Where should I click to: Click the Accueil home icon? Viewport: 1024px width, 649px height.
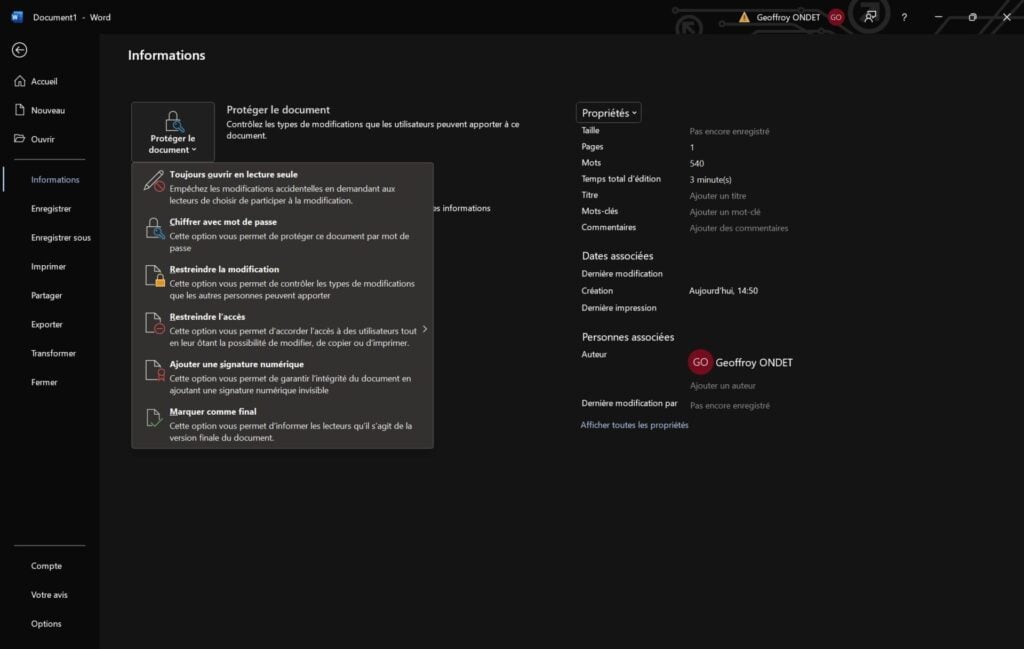pyautogui.click(x=20, y=81)
